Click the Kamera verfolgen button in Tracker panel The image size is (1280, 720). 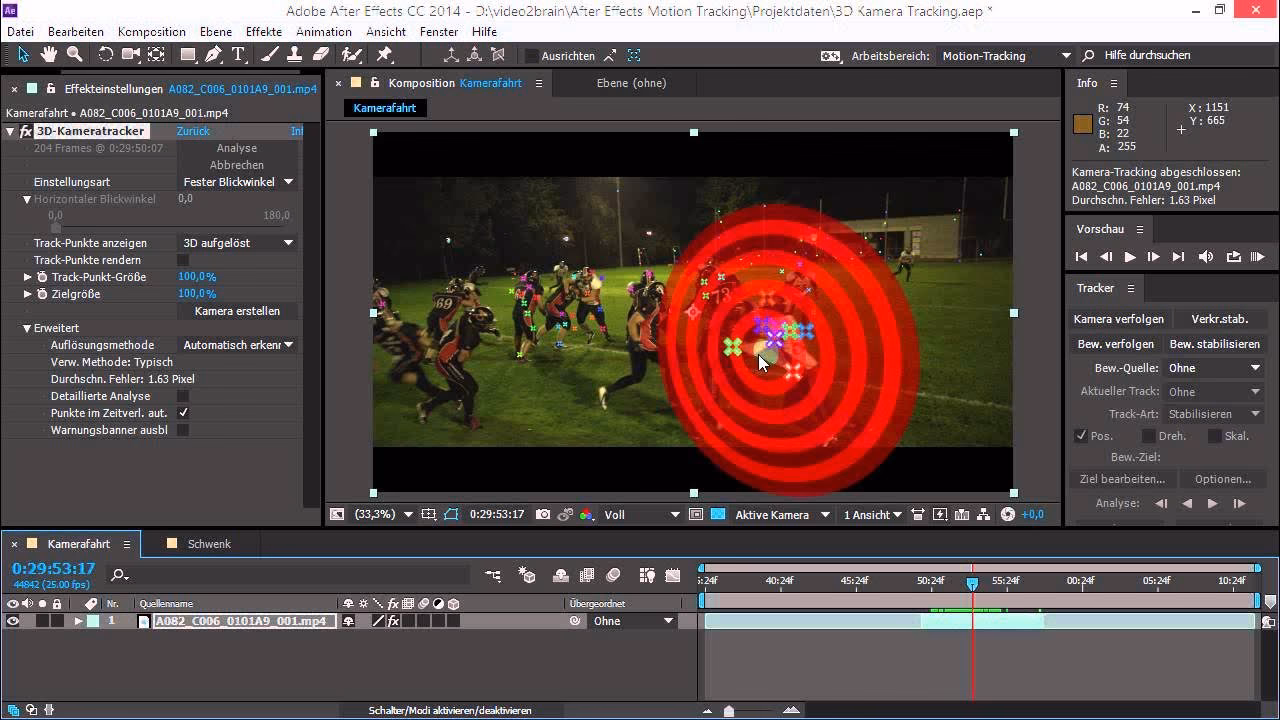(1119, 319)
